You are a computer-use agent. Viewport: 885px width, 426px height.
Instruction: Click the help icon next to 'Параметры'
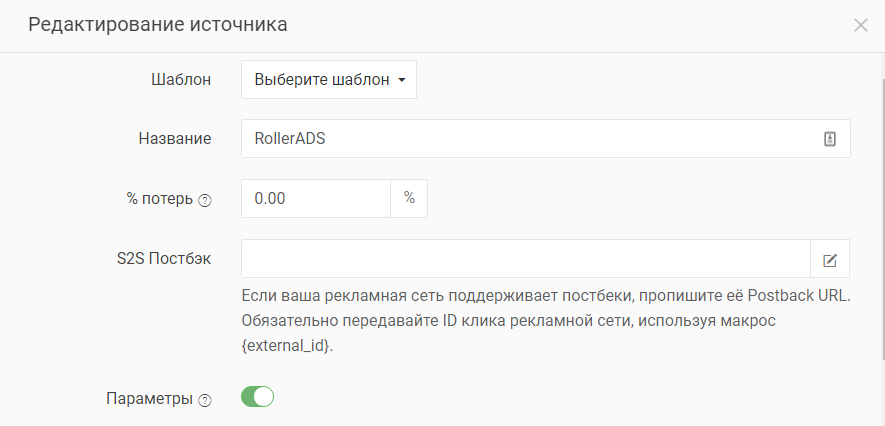(x=205, y=400)
